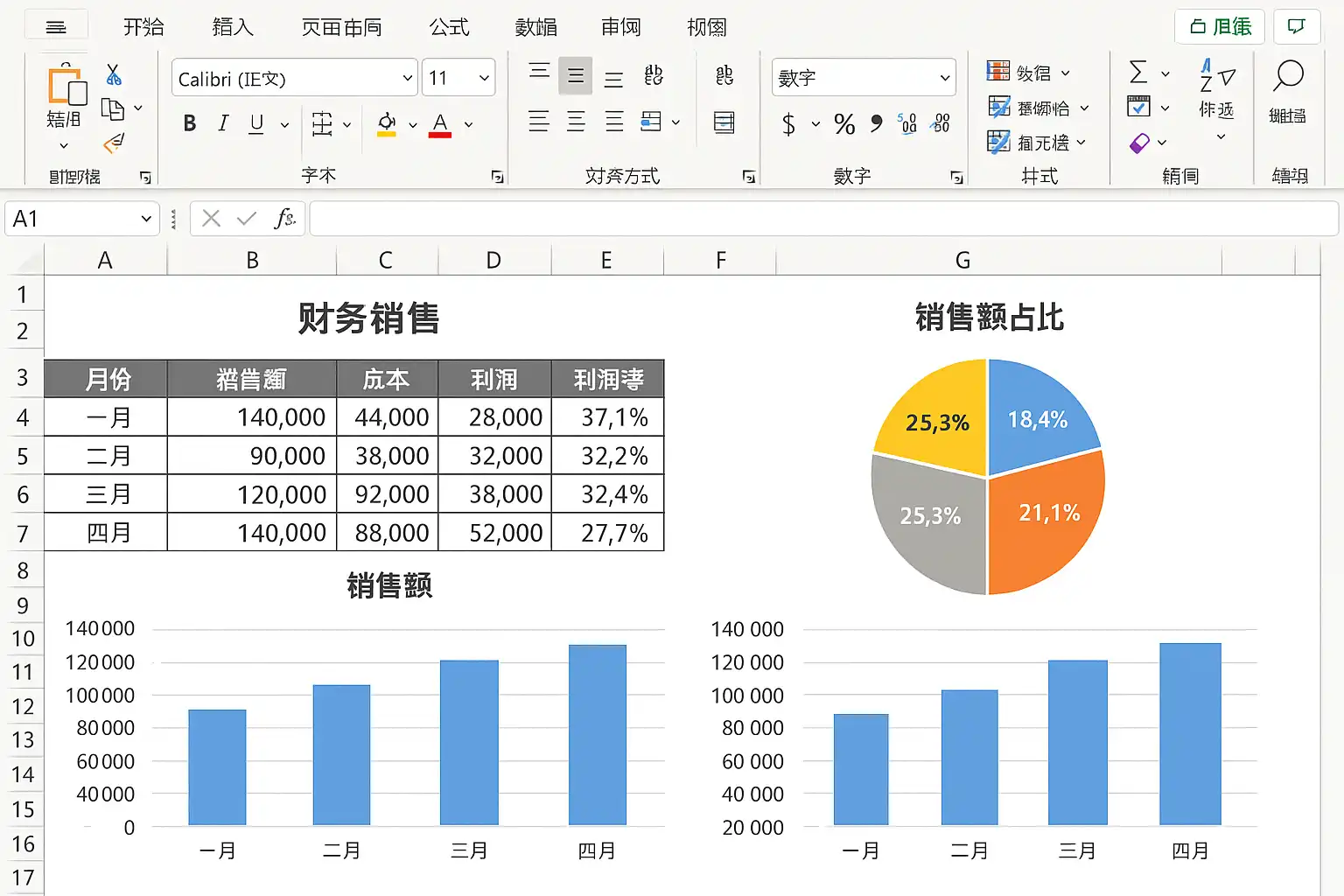The height and width of the screenshot is (896, 1344).
Task: Click the Percent Style icon
Action: click(844, 124)
